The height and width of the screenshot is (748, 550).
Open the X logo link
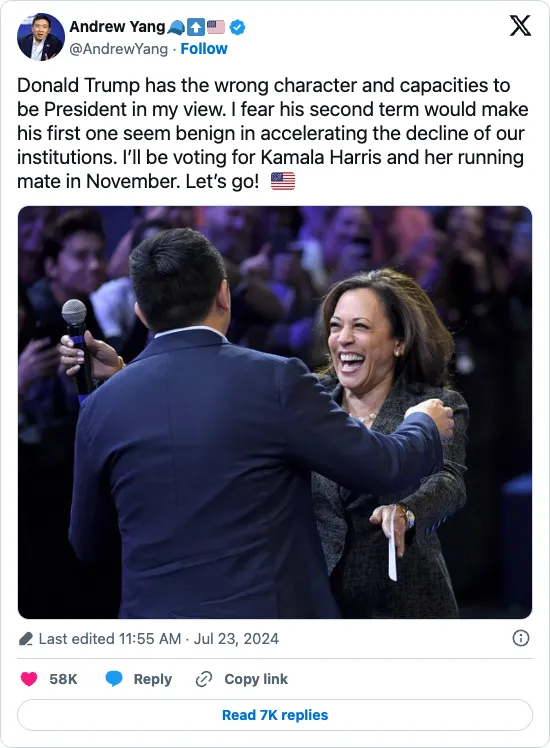(x=520, y=26)
